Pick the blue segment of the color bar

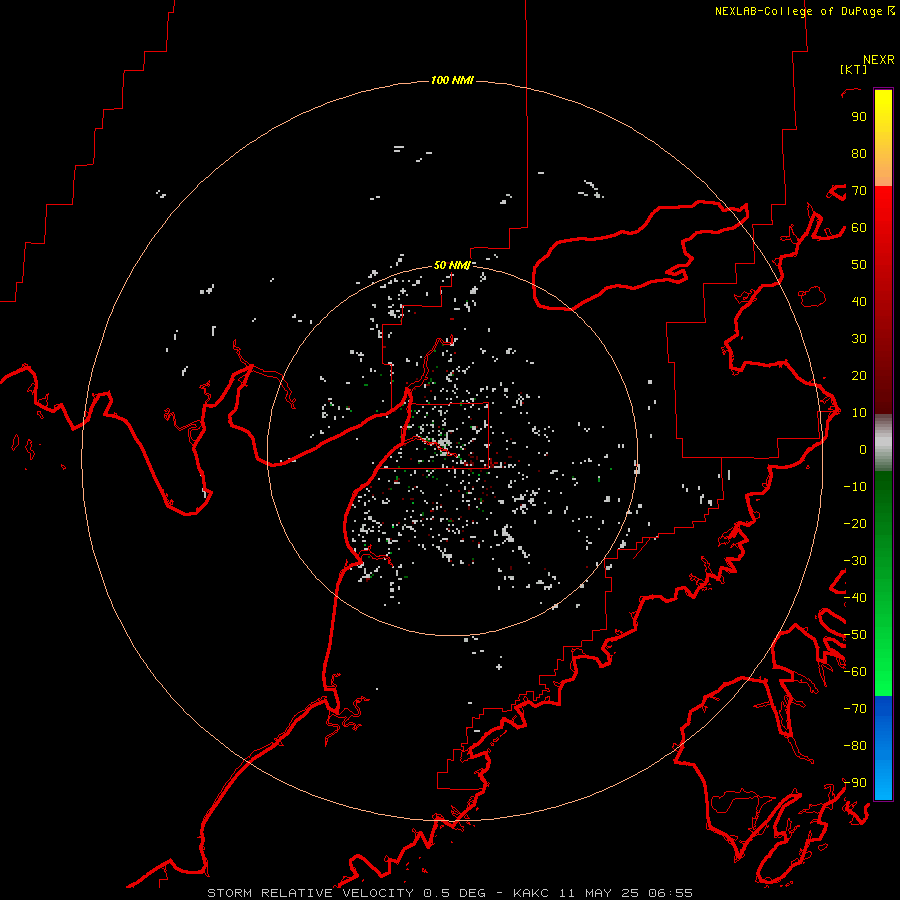[x=883, y=747]
